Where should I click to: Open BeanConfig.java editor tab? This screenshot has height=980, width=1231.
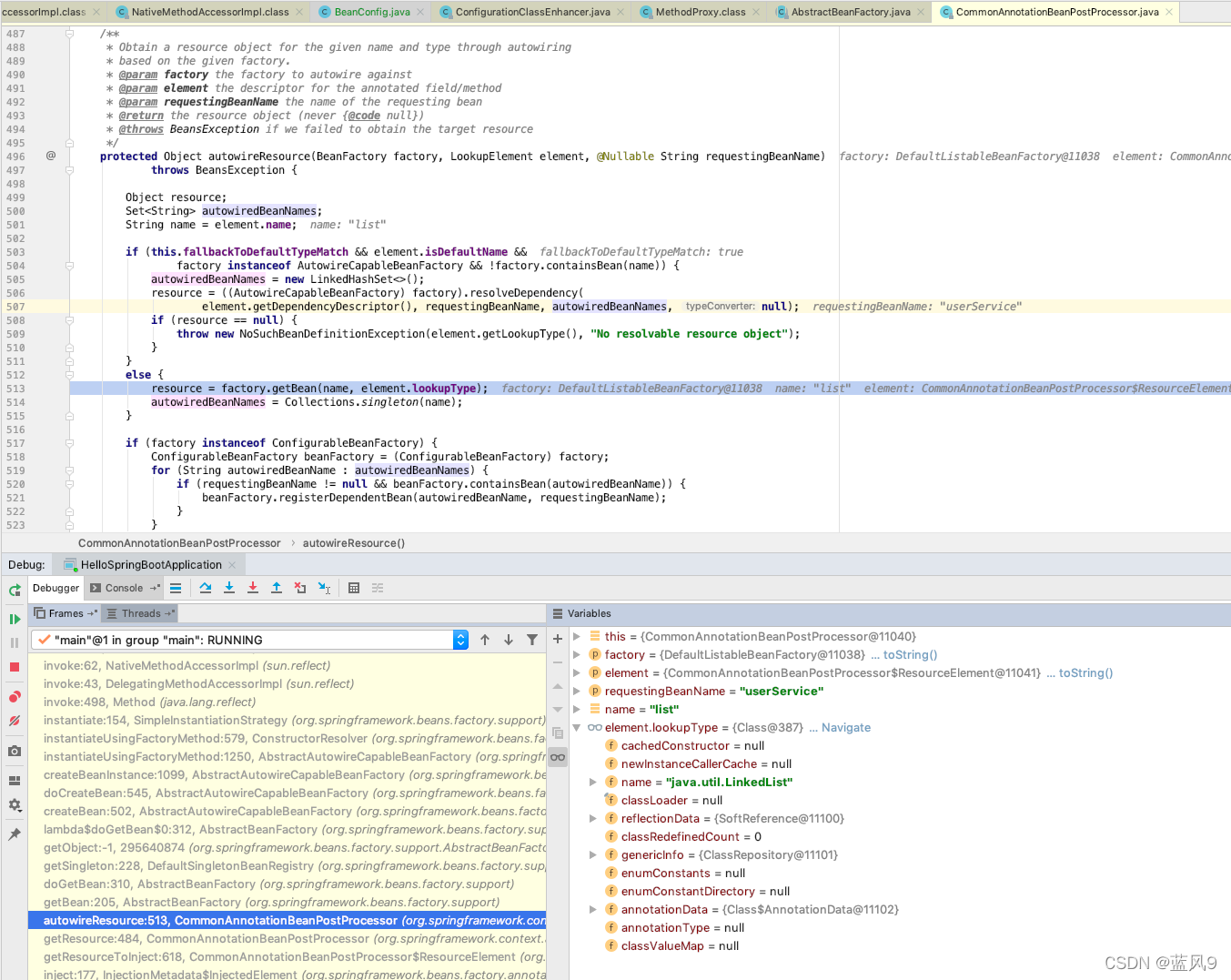[x=372, y=12]
